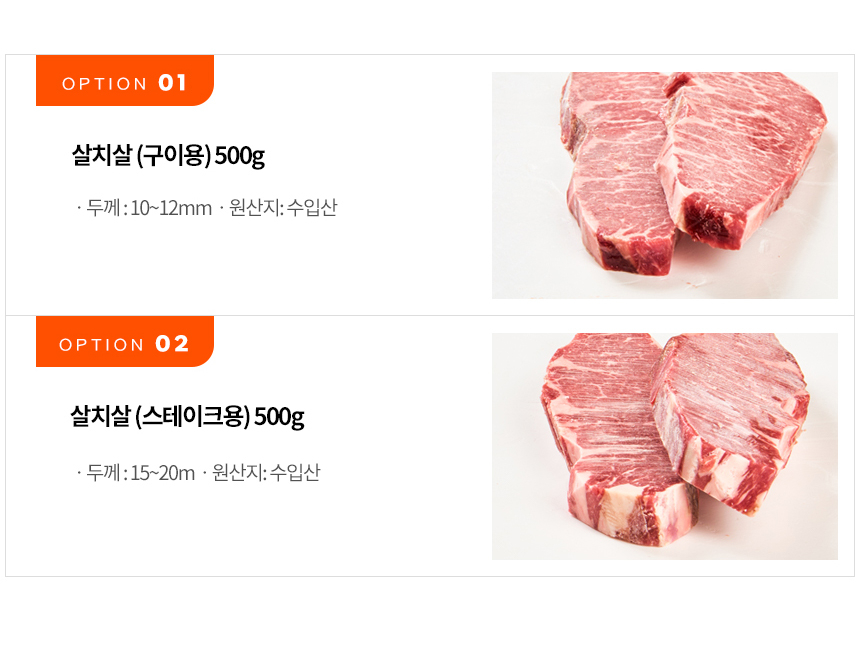Click the bold 02 number in the second badge
The image size is (860, 652).
pyautogui.click(x=172, y=344)
